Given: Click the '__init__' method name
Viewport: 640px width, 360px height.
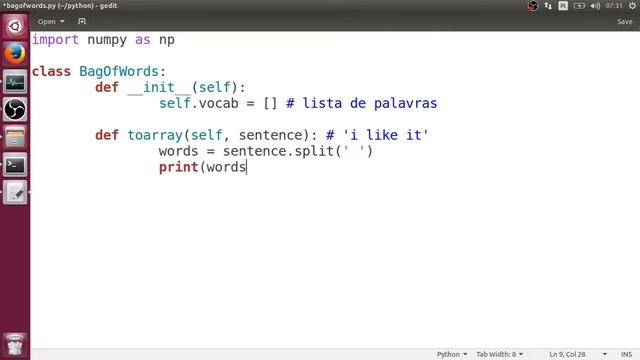Looking at the screenshot, I should click(159, 87).
